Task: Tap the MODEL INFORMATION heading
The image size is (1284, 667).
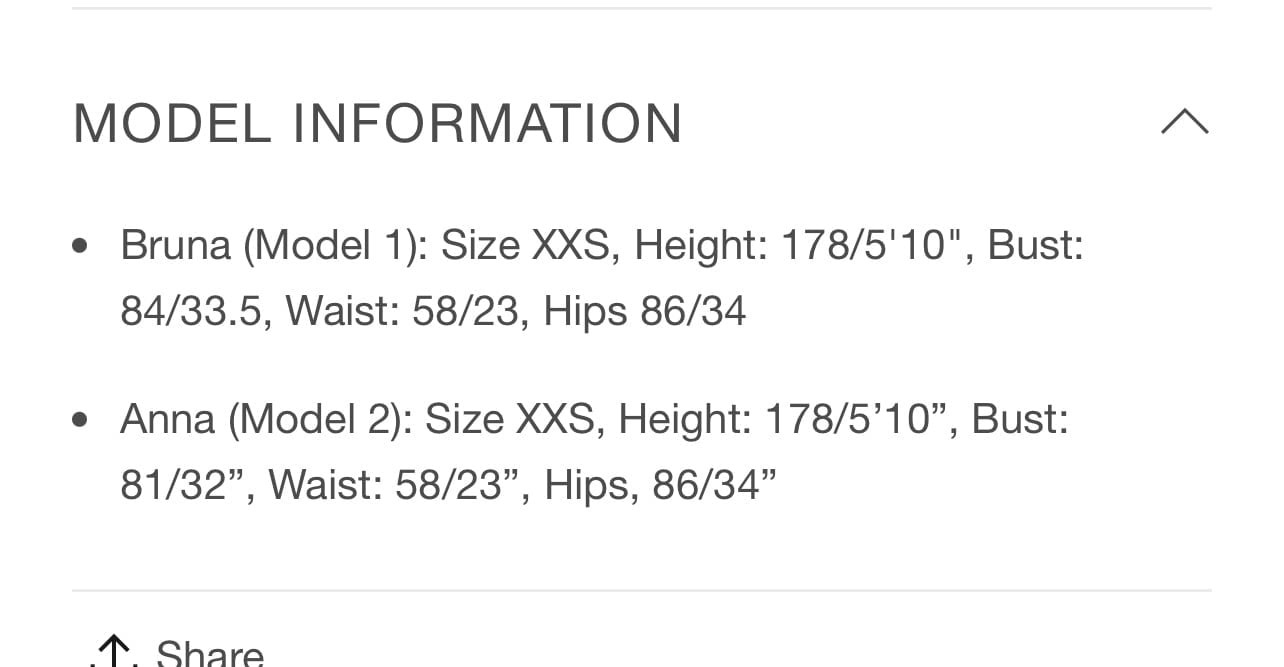Action: 378,123
